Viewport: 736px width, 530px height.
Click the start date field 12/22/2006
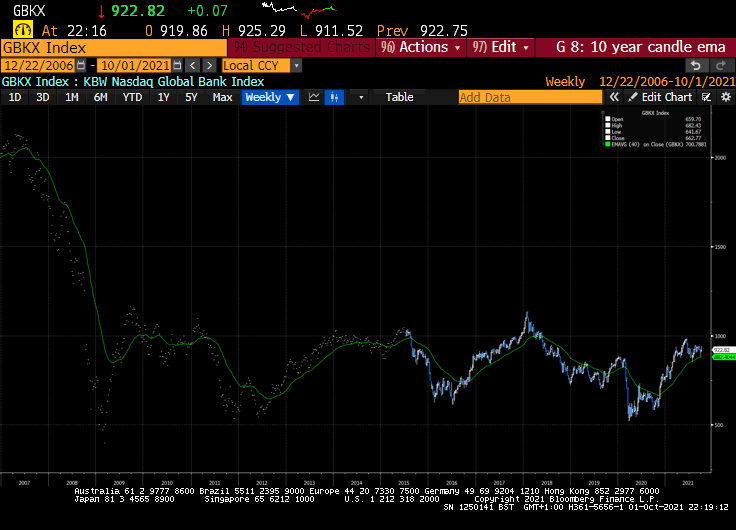[x=38, y=65]
